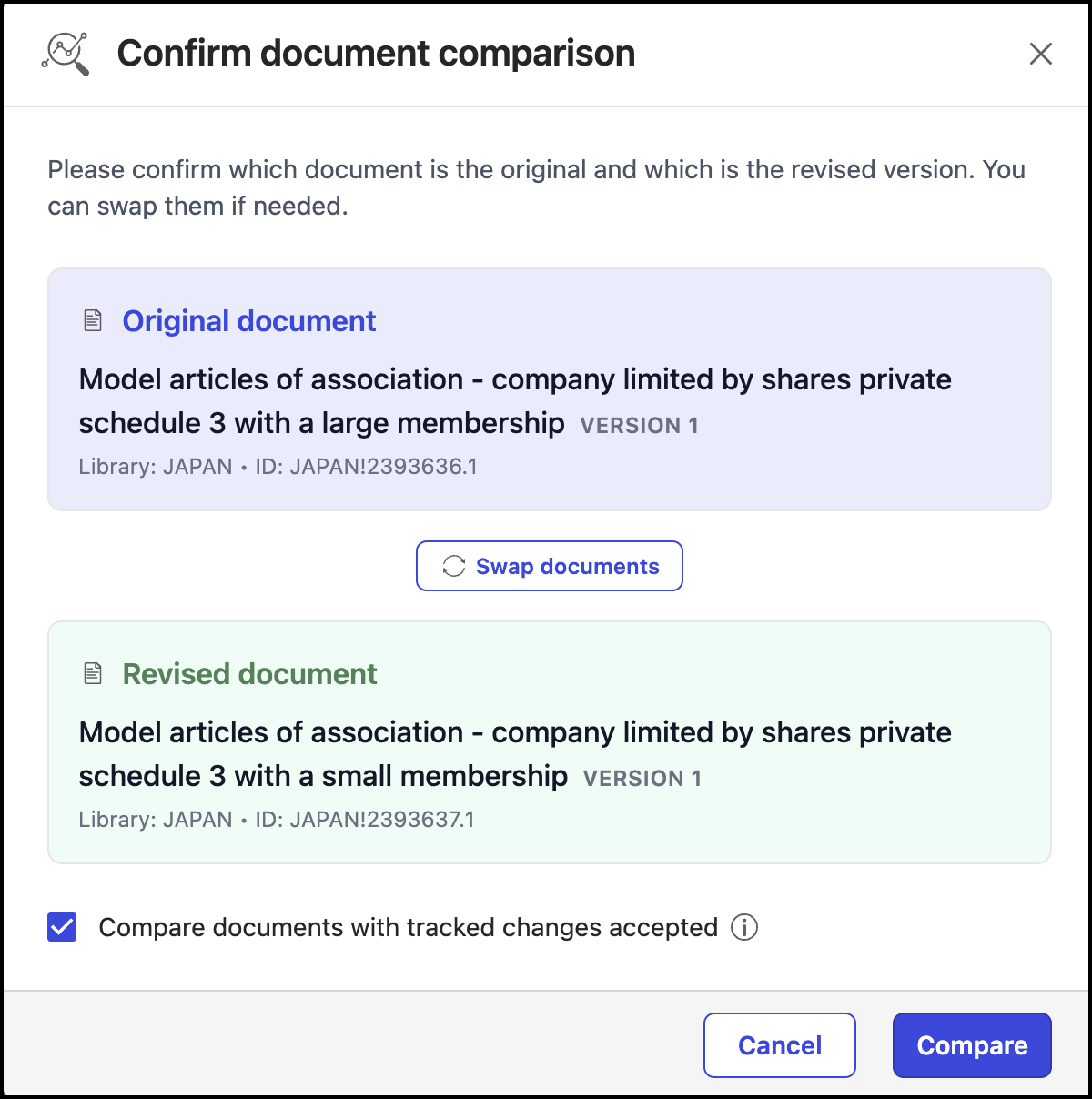Click the Original document file icon
This screenshot has width=1092, height=1099.
pos(93,321)
